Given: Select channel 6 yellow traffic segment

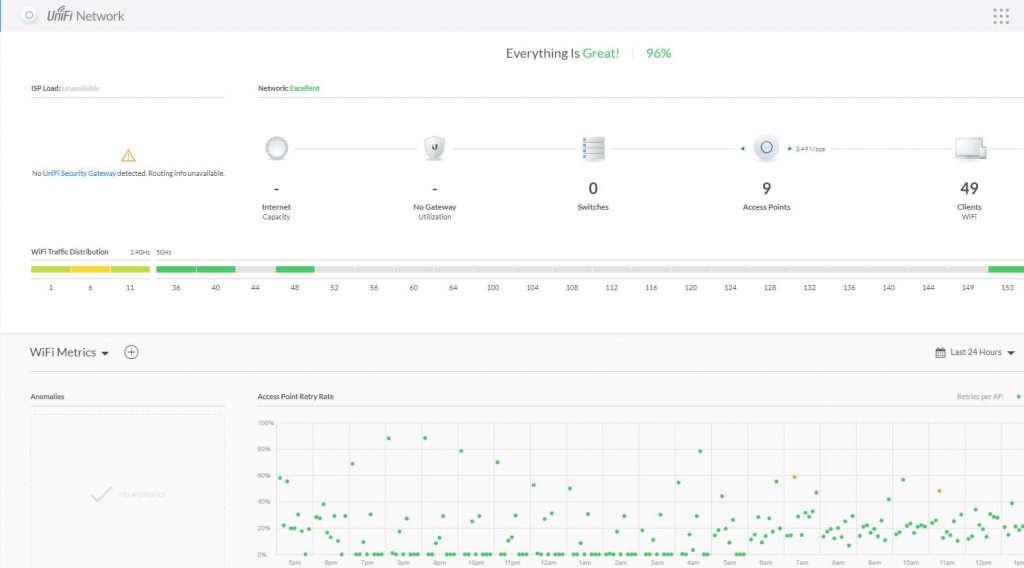Looking at the screenshot, I should 90,269.
